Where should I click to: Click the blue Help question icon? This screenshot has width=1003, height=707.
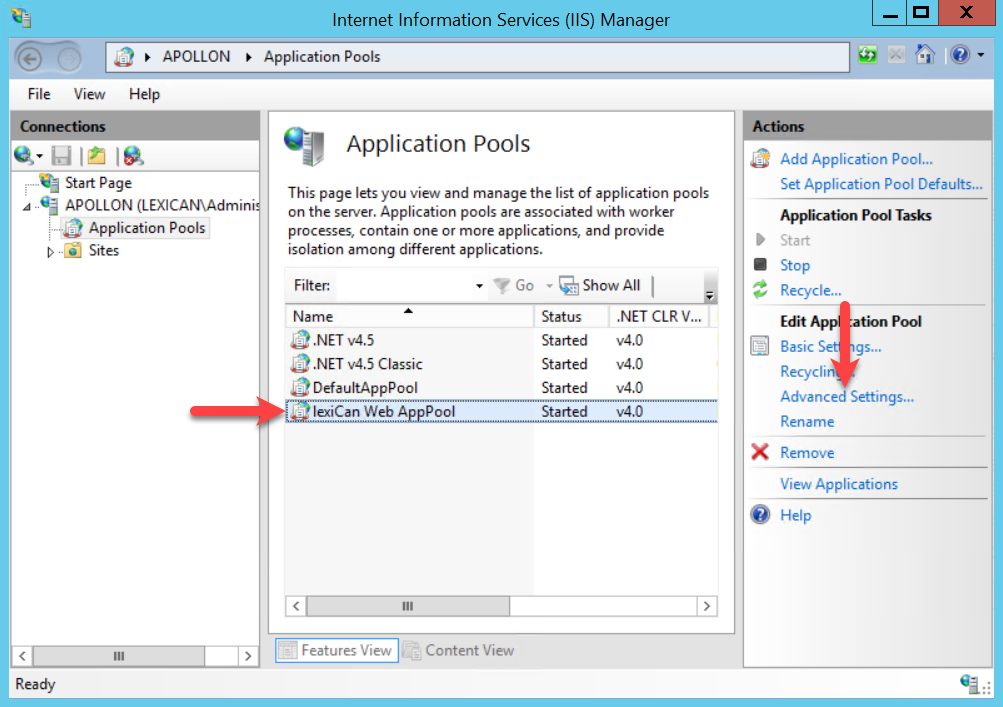760,515
